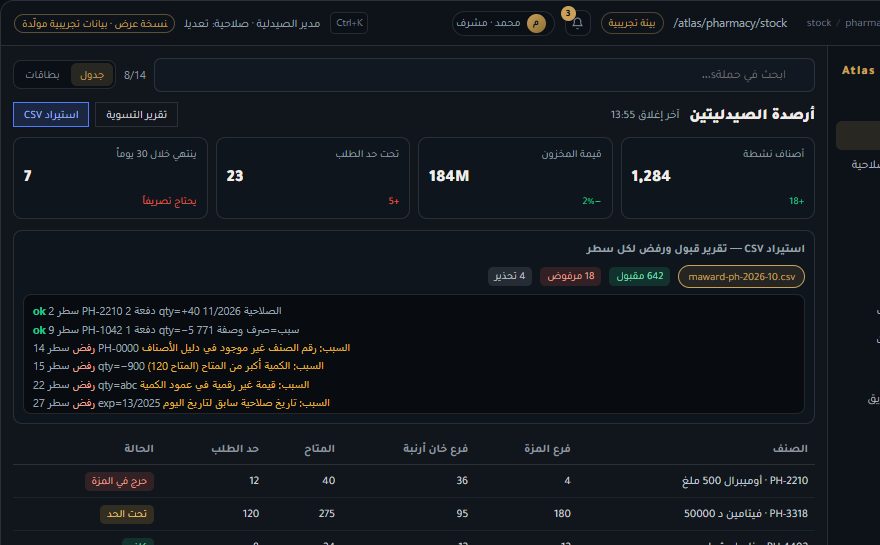Select the maward-ph-2026-10.csv file chip
The height and width of the screenshot is (545, 880).
coord(741,277)
